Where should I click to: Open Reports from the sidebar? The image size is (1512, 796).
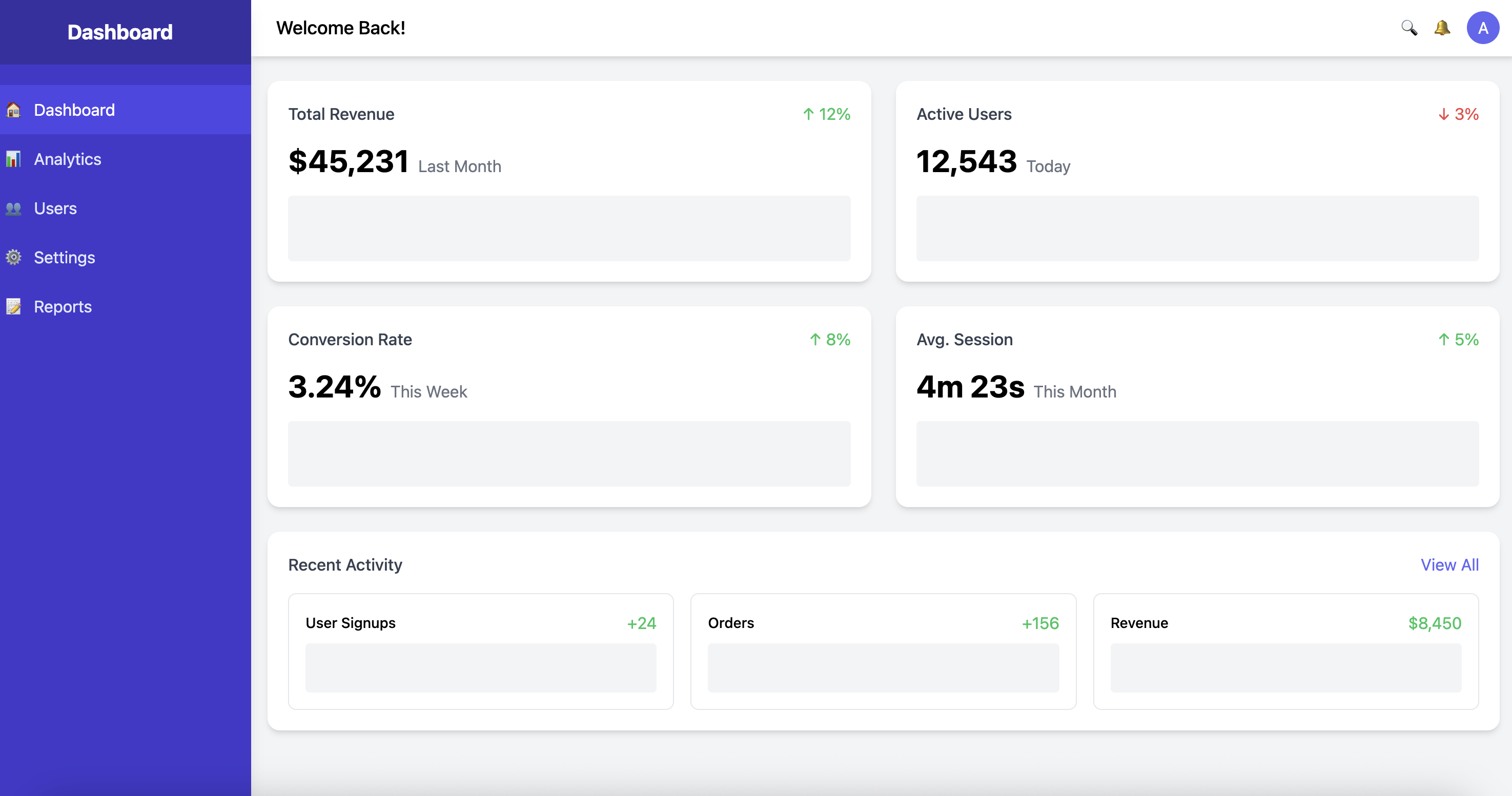click(63, 307)
